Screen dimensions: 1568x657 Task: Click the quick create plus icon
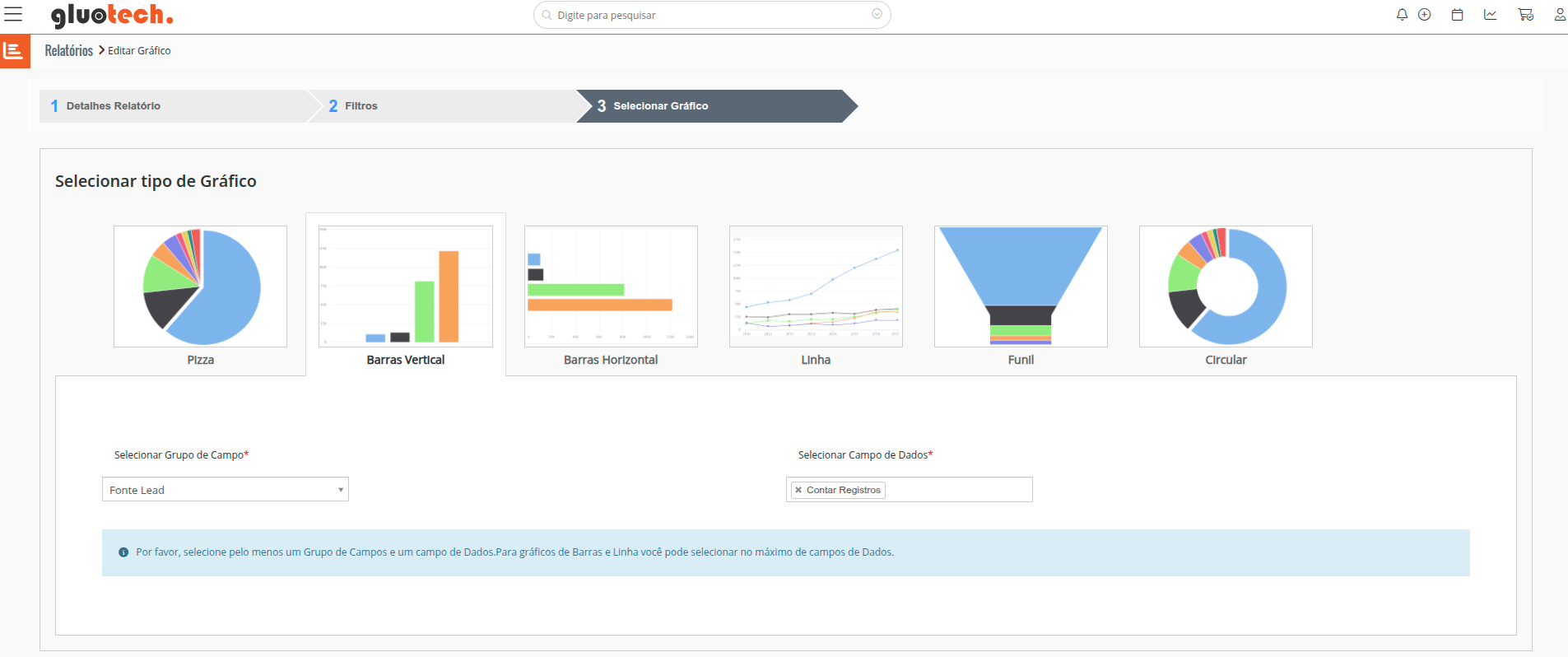point(1425,15)
